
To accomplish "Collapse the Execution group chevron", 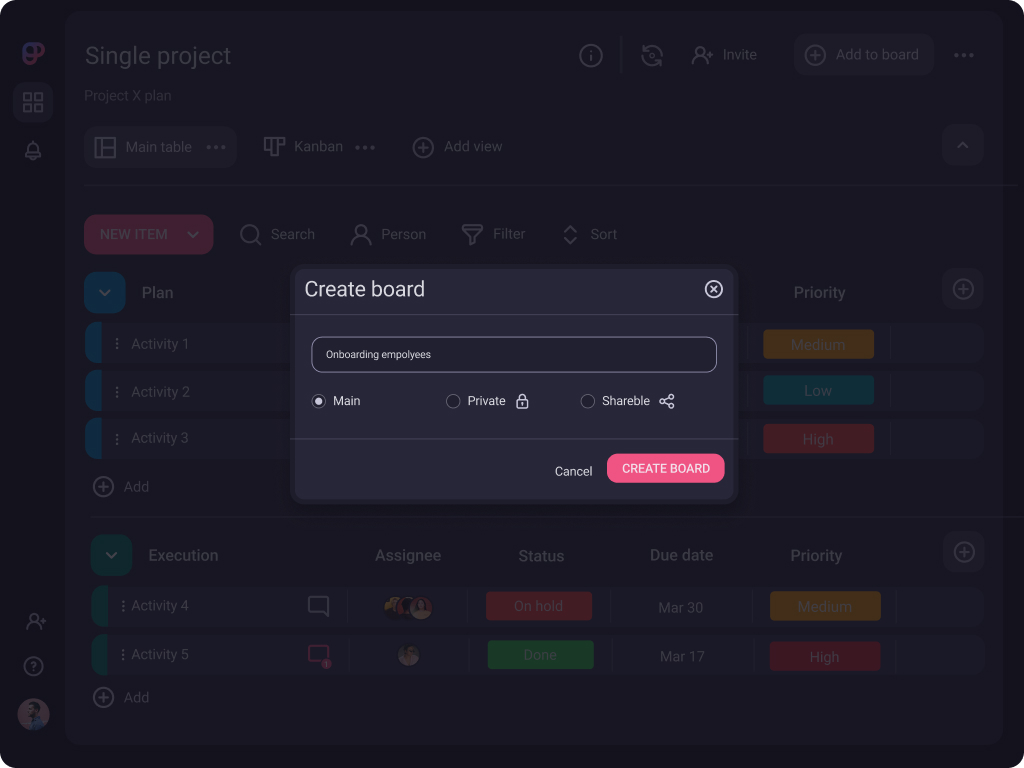I will [111, 555].
